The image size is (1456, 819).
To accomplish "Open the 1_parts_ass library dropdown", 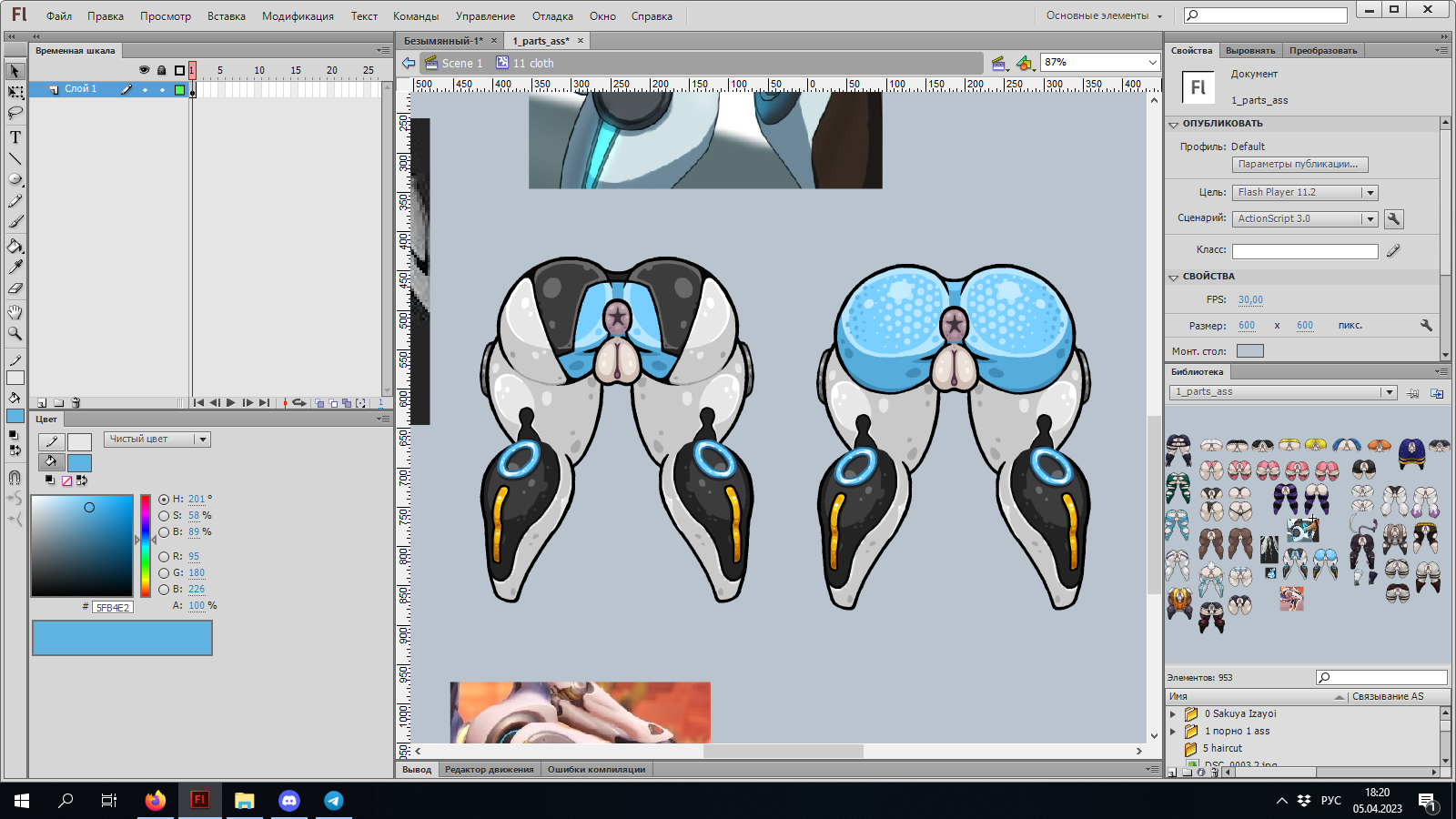I will (1389, 392).
